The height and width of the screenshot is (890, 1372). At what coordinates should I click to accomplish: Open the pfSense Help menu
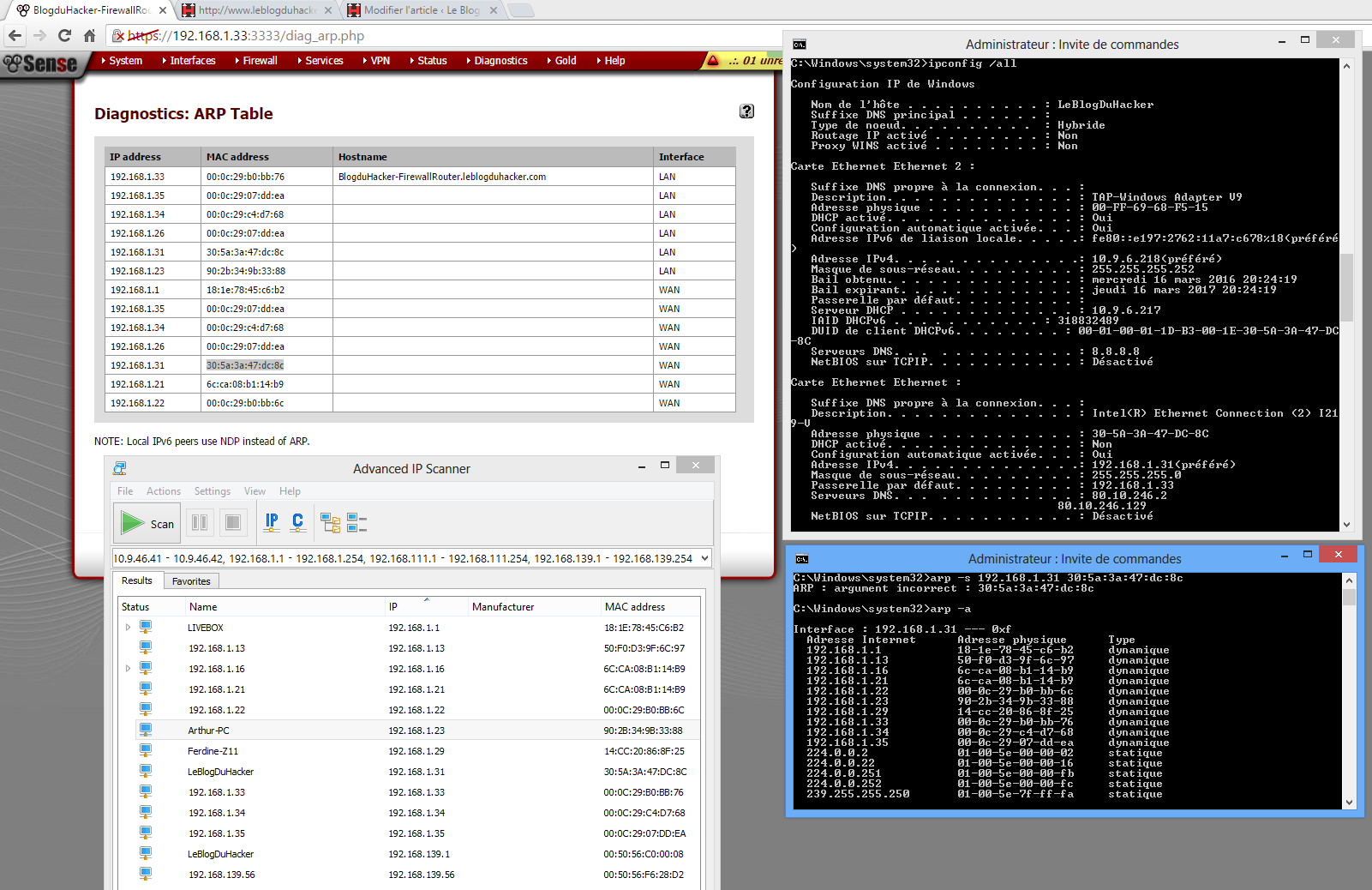coord(611,60)
